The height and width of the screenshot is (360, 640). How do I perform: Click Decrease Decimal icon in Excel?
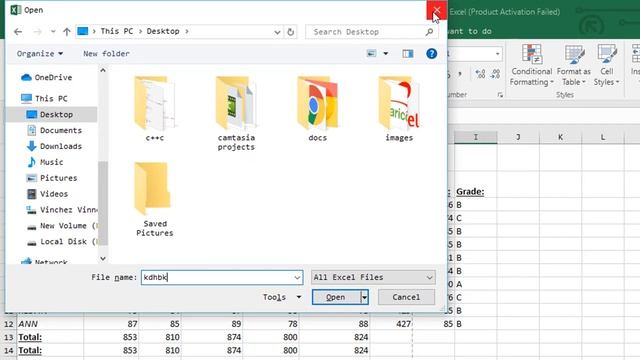[x=495, y=73]
